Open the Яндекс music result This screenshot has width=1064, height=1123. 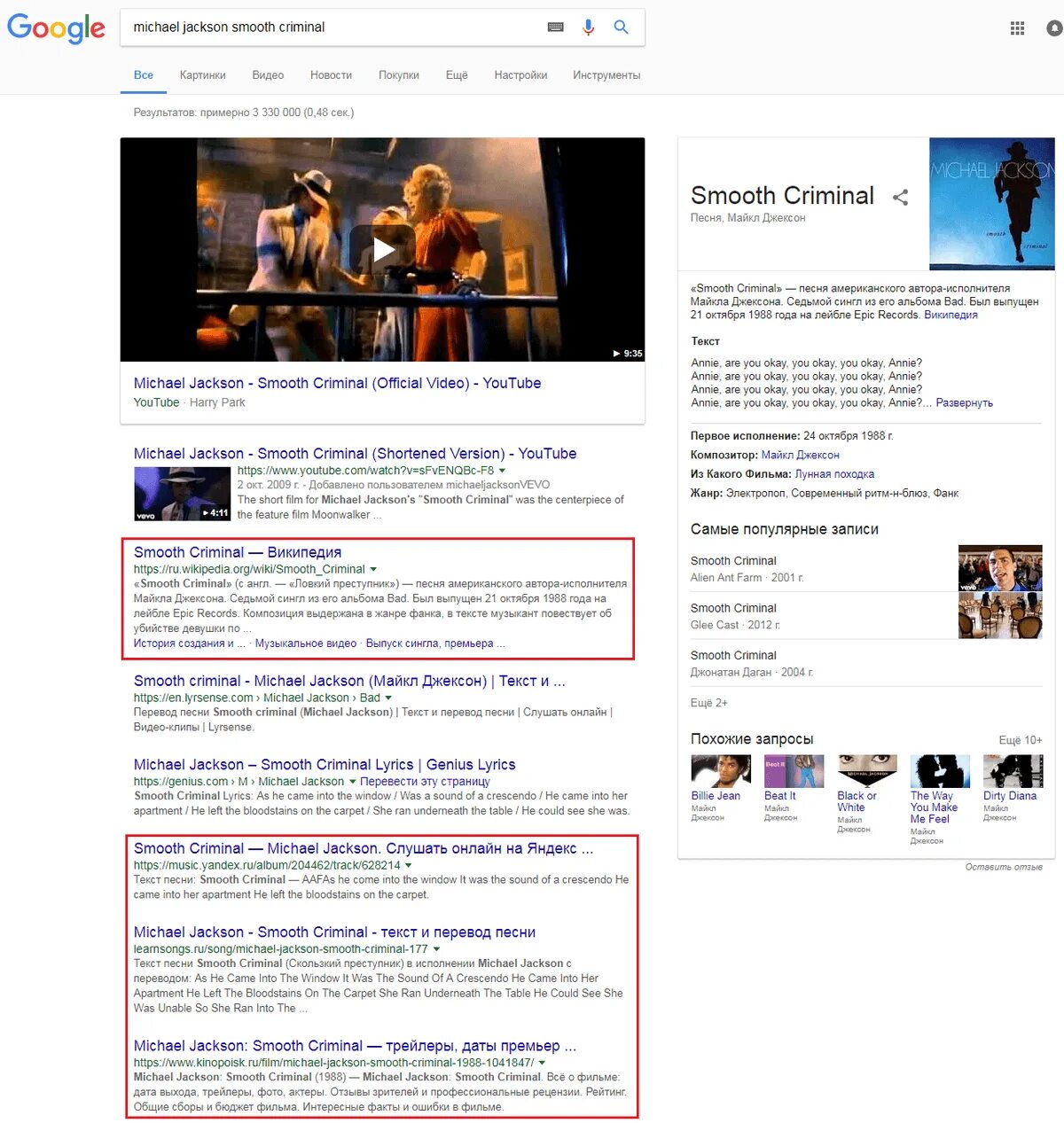pyautogui.click(x=364, y=848)
